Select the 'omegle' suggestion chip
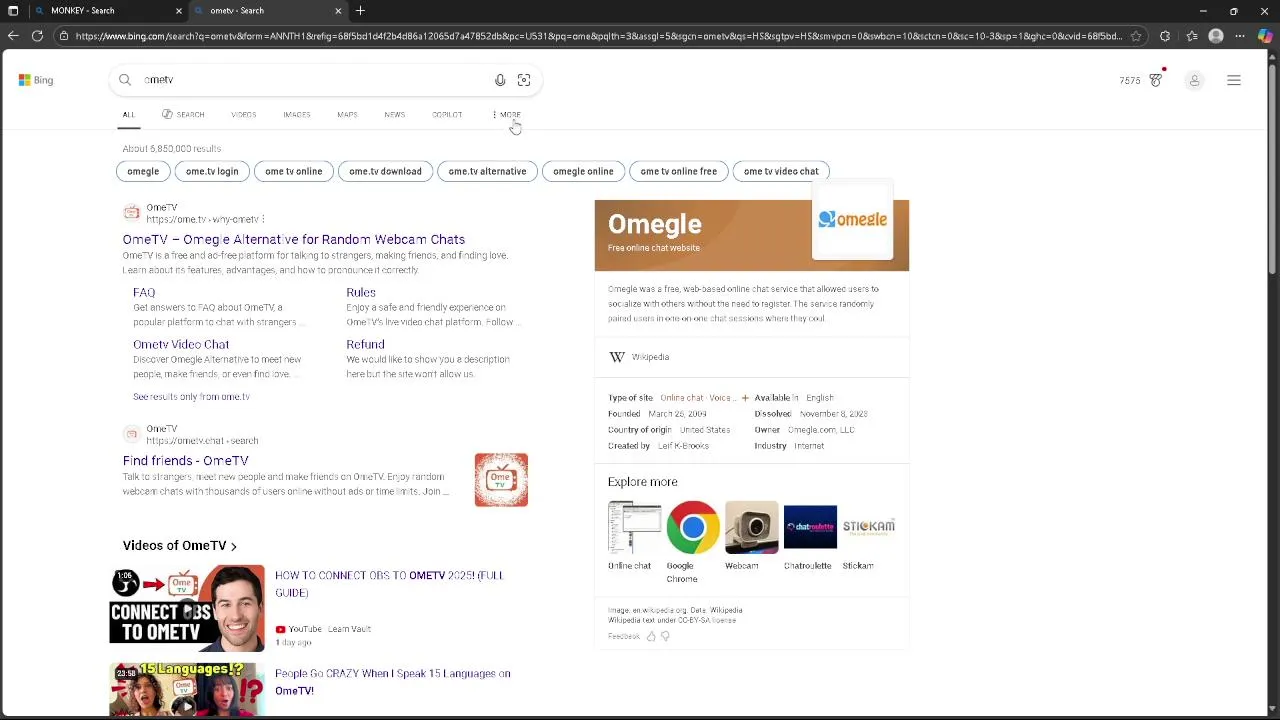Image resolution: width=1280 pixels, height=720 pixels. coord(143,171)
